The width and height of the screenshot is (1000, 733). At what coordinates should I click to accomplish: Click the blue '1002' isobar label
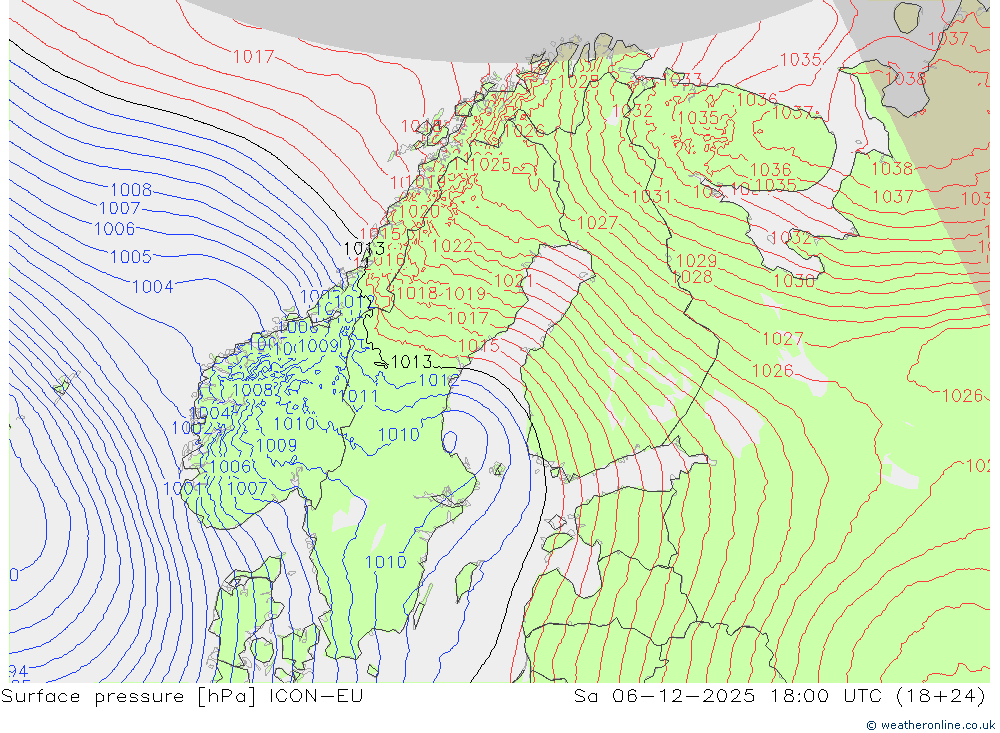(x=191, y=428)
